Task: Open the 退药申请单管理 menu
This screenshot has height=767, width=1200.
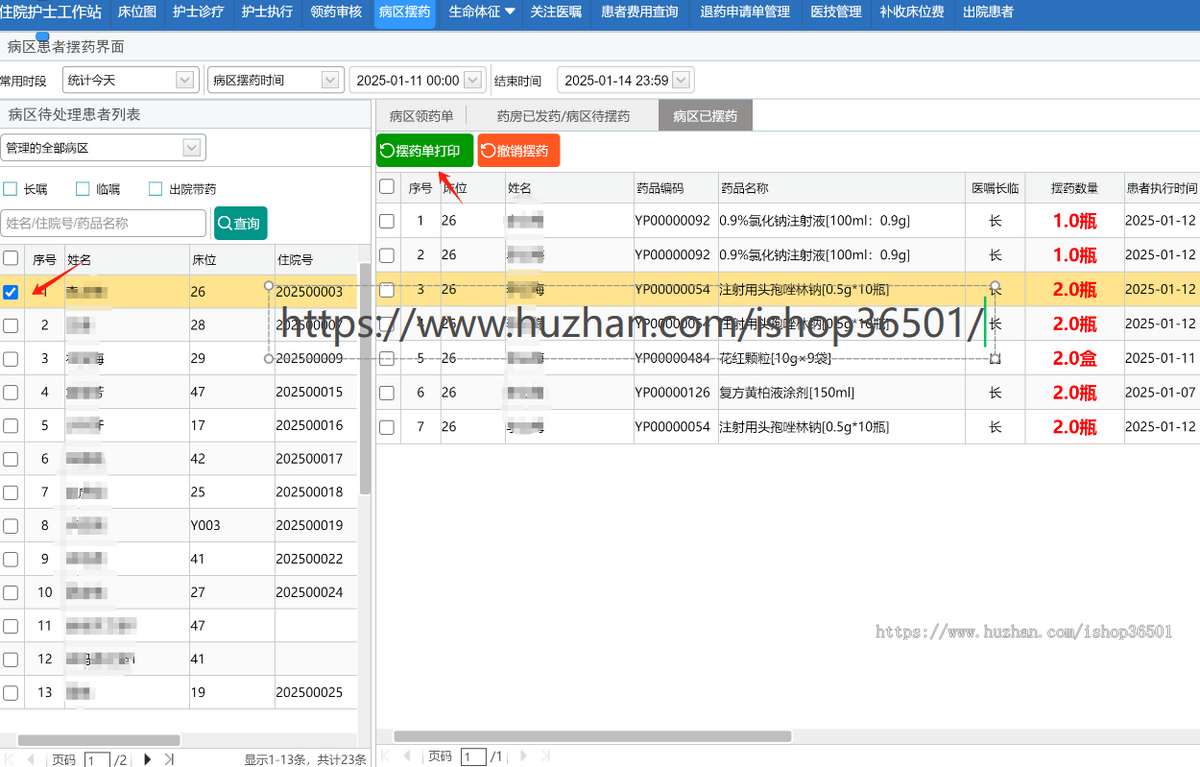Action: pos(745,12)
